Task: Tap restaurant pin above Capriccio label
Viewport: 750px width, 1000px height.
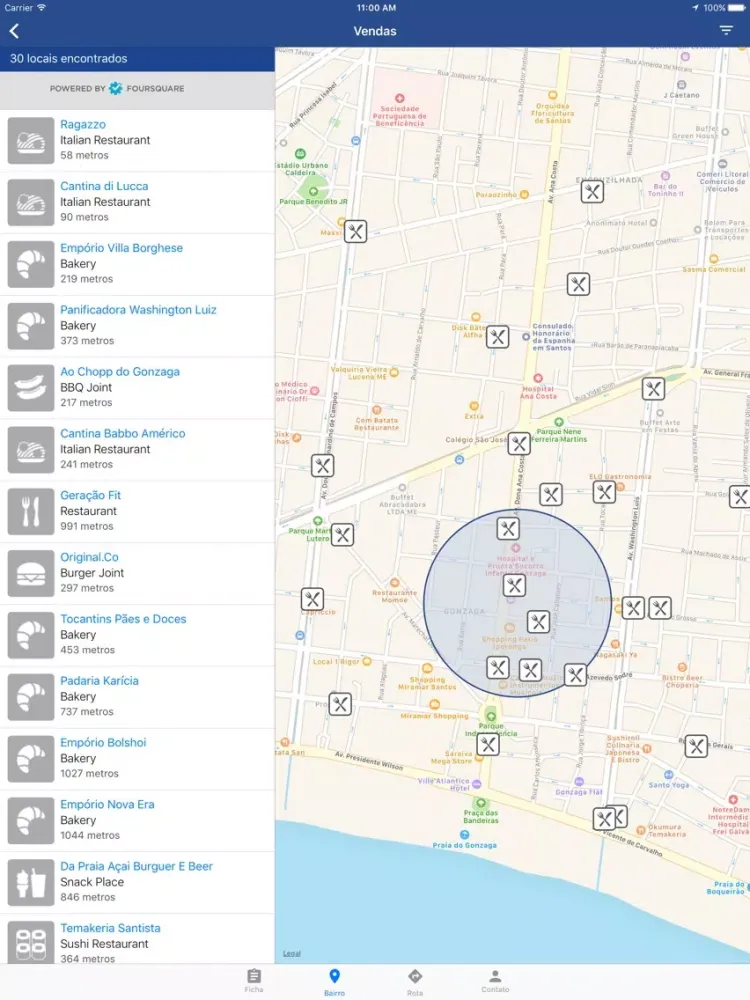Action: pyautogui.click(x=312, y=599)
